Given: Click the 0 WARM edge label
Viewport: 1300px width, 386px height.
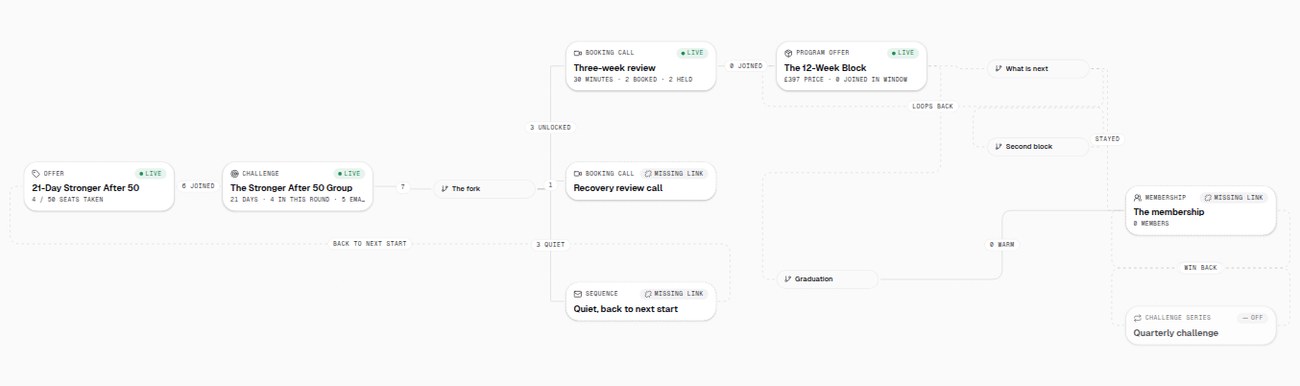Looking at the screenshot, I should (x=1001, y=244).
